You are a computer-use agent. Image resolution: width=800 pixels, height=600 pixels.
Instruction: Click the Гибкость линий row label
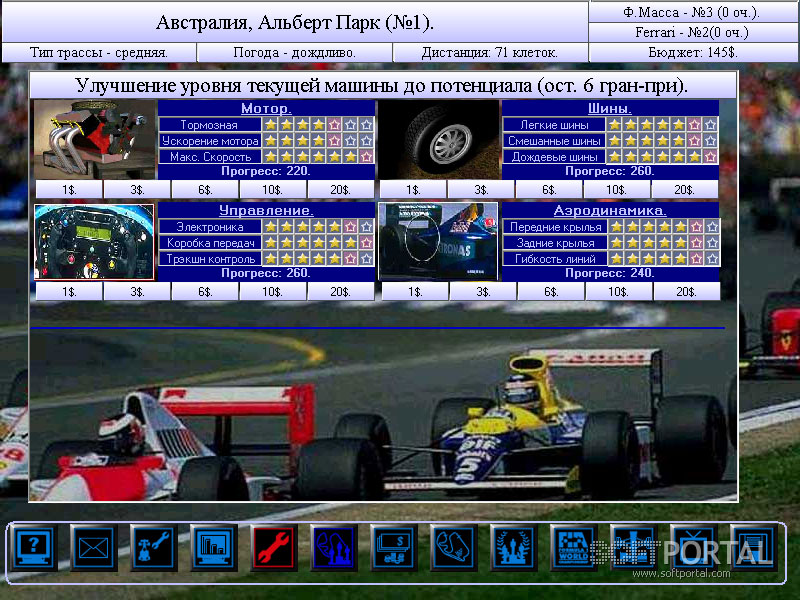tap(555, 259)
